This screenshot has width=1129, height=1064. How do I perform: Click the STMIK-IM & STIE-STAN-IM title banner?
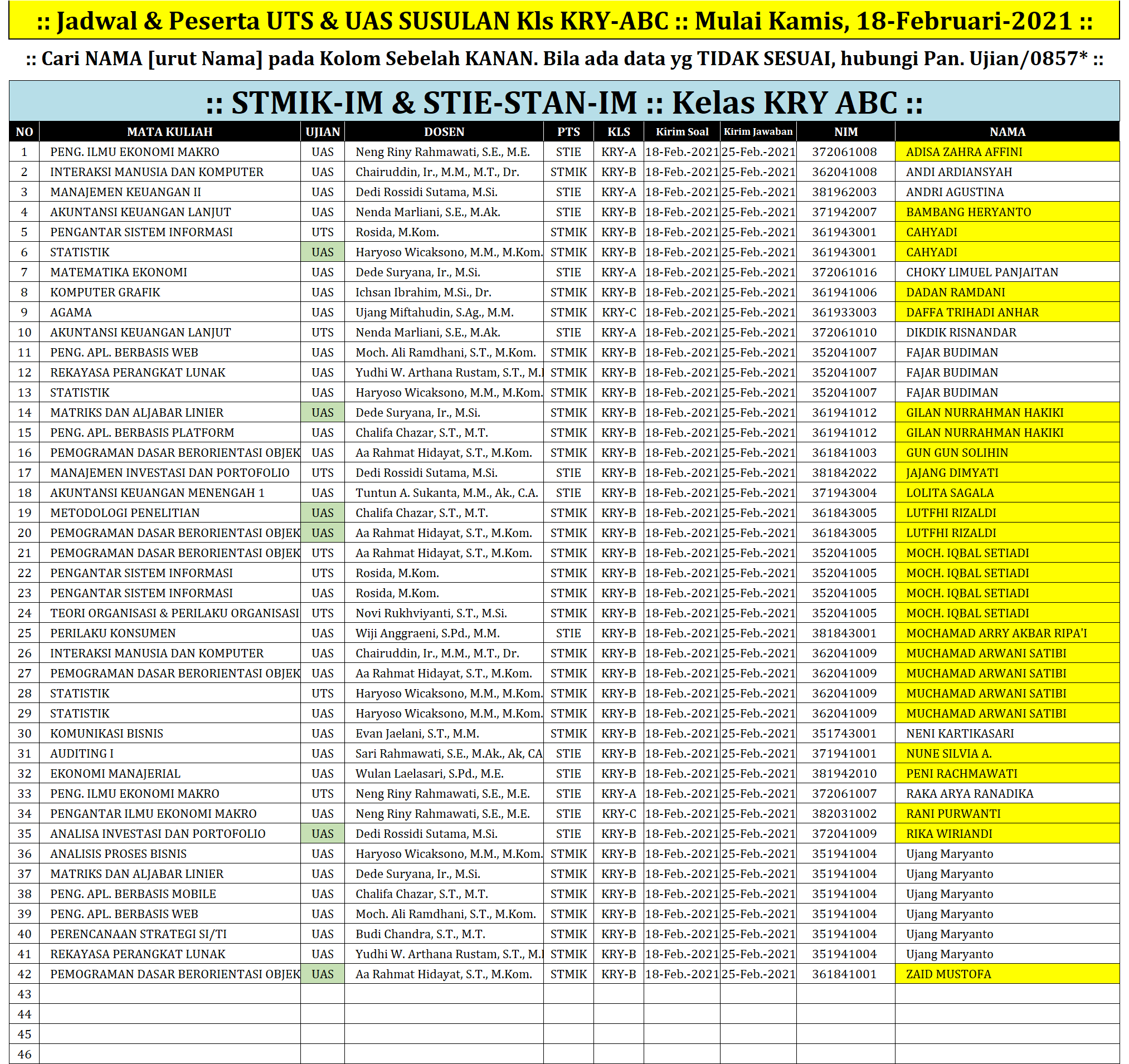coord(564,101)
